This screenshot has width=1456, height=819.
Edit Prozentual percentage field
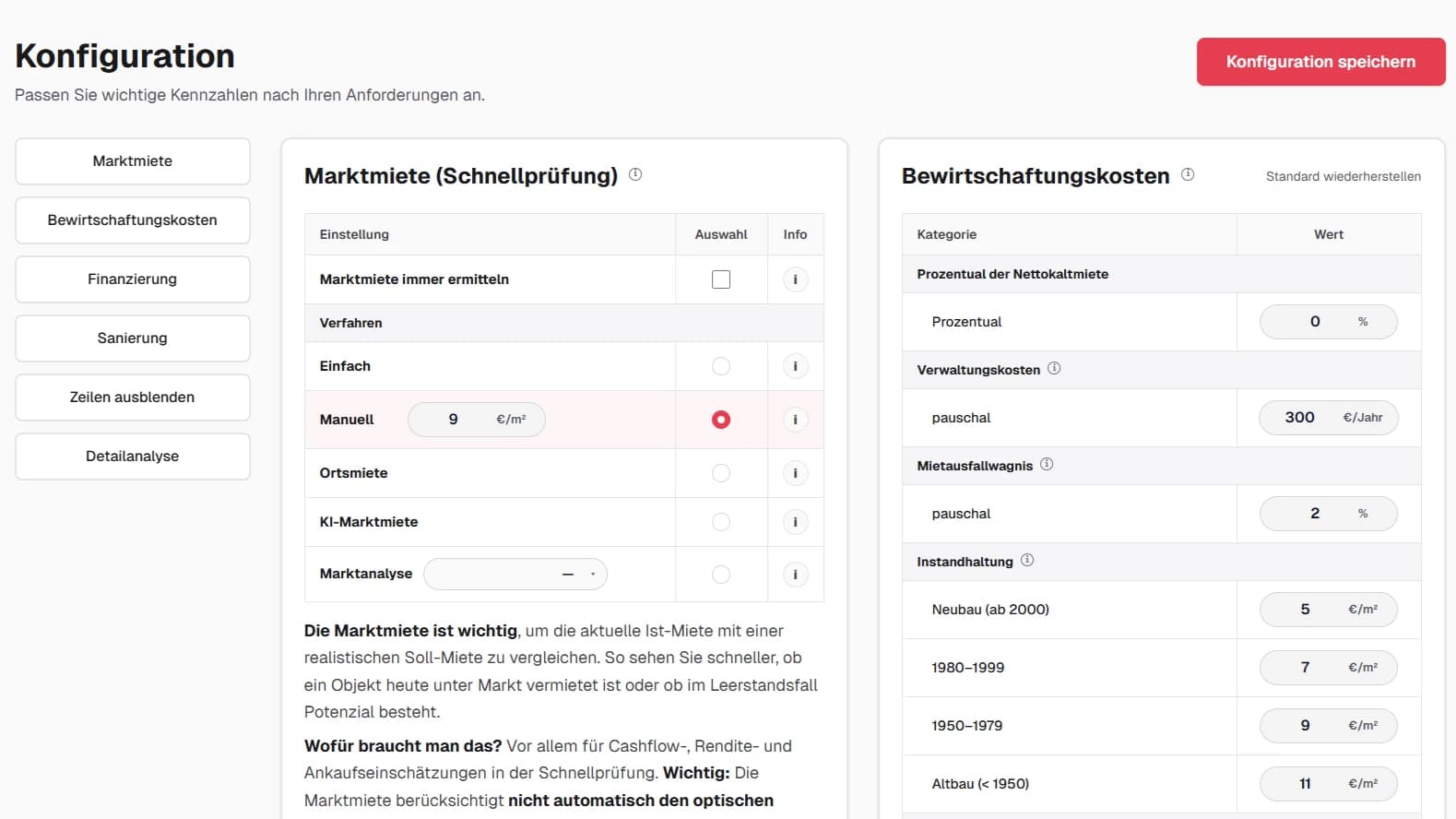[1328, 322]
